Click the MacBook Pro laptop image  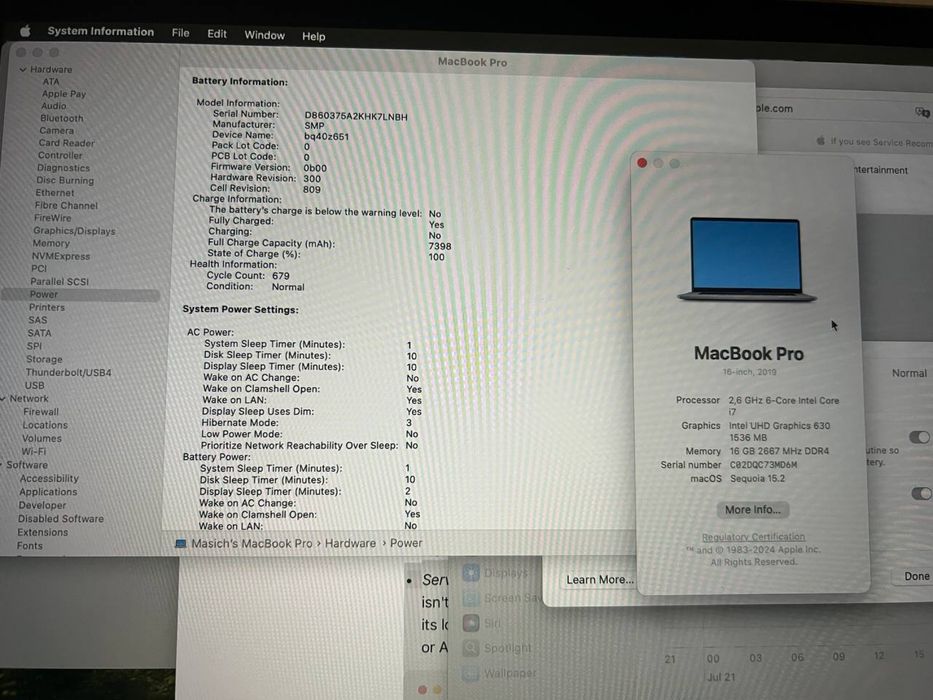pos(747,260)
